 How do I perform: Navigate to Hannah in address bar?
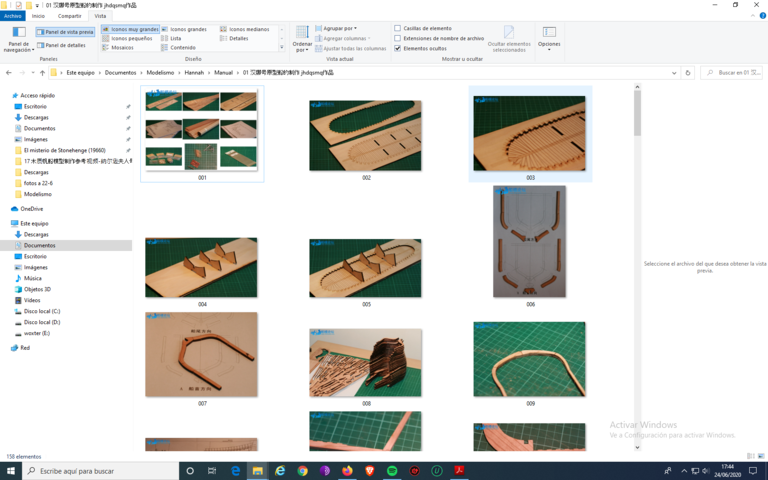[194, 72]
